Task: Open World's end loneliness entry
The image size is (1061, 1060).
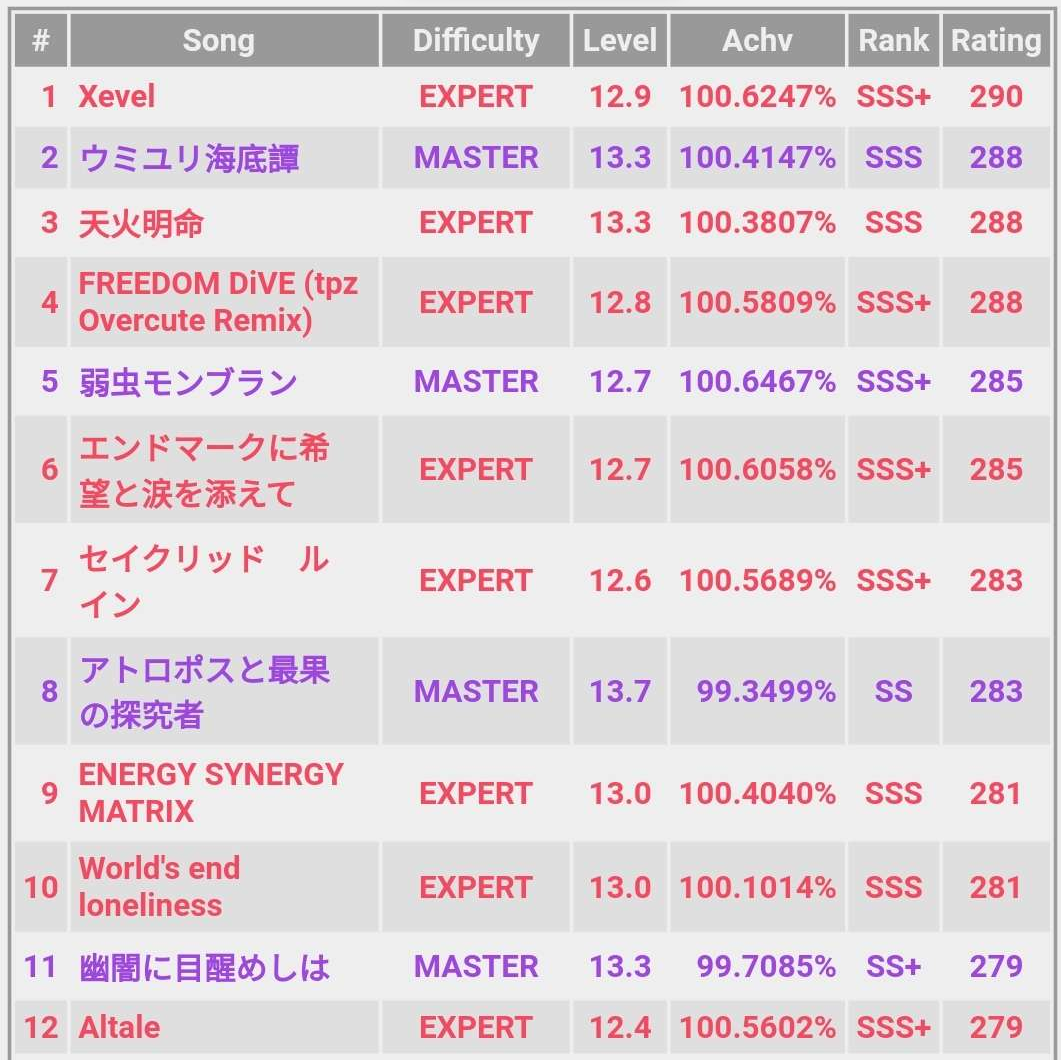Action: (159, 887)
